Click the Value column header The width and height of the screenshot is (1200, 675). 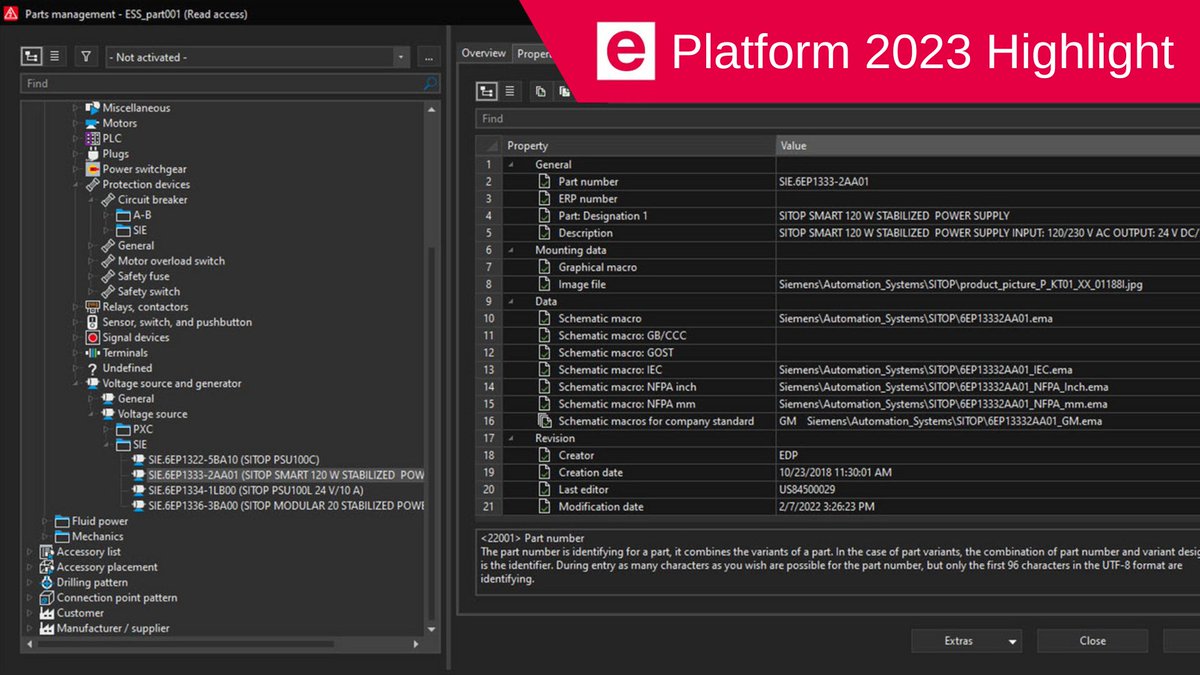click(988, 146)
